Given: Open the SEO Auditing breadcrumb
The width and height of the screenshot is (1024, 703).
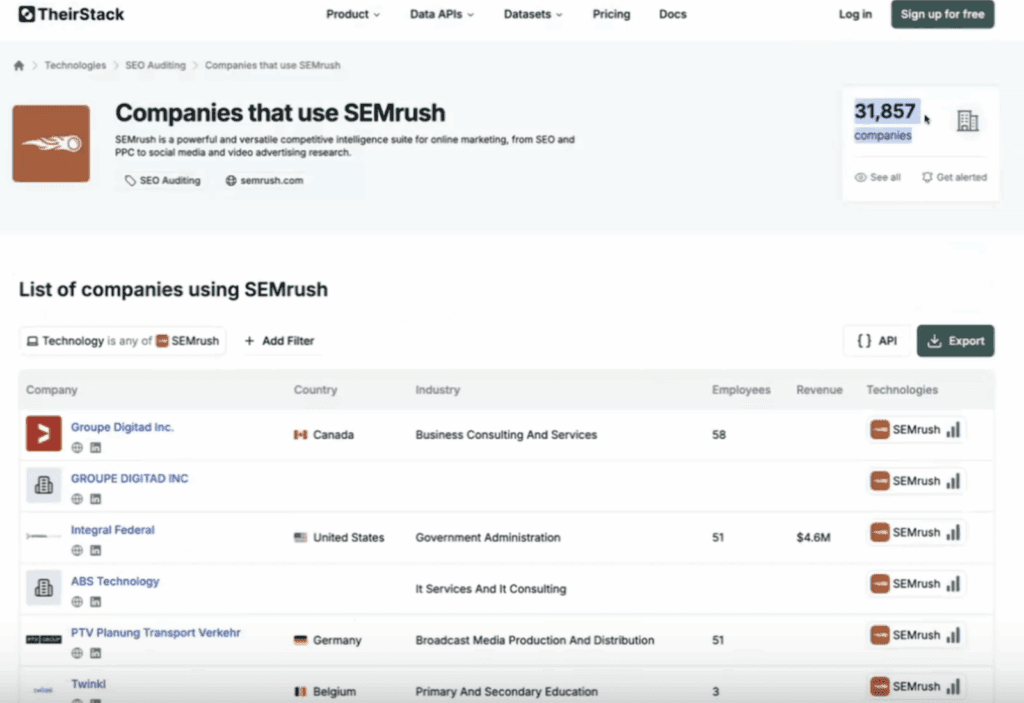Looking at the screenshot, I should [155, 65].
